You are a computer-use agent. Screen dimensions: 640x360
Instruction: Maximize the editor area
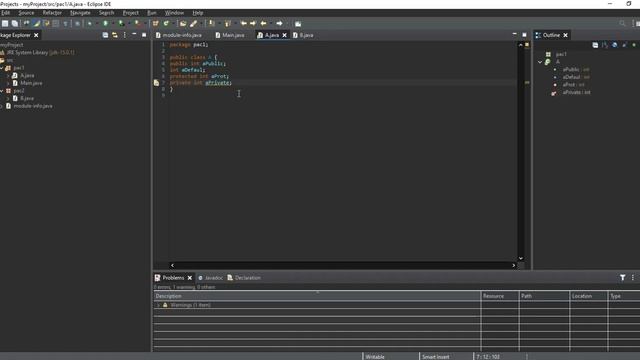pos(524,35)
